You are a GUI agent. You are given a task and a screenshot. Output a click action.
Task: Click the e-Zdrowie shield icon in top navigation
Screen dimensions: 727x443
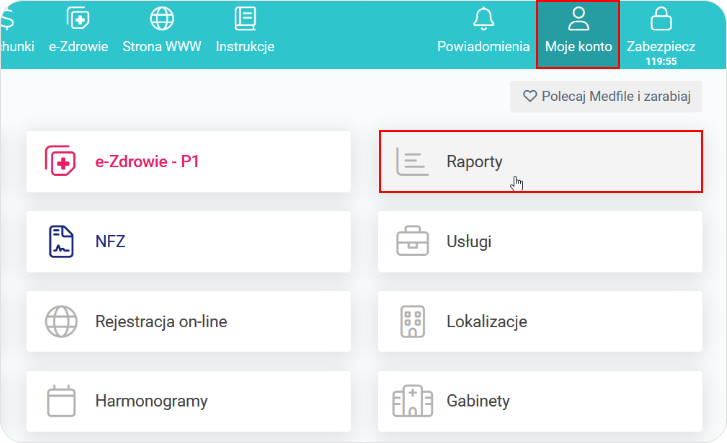click(78, 19)
